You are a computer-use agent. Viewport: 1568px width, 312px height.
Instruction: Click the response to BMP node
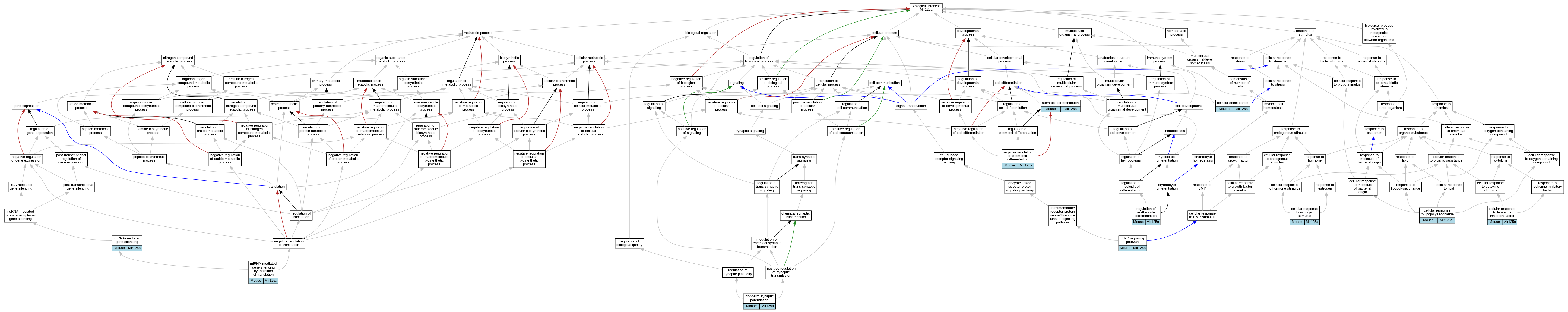point(1202,187)
